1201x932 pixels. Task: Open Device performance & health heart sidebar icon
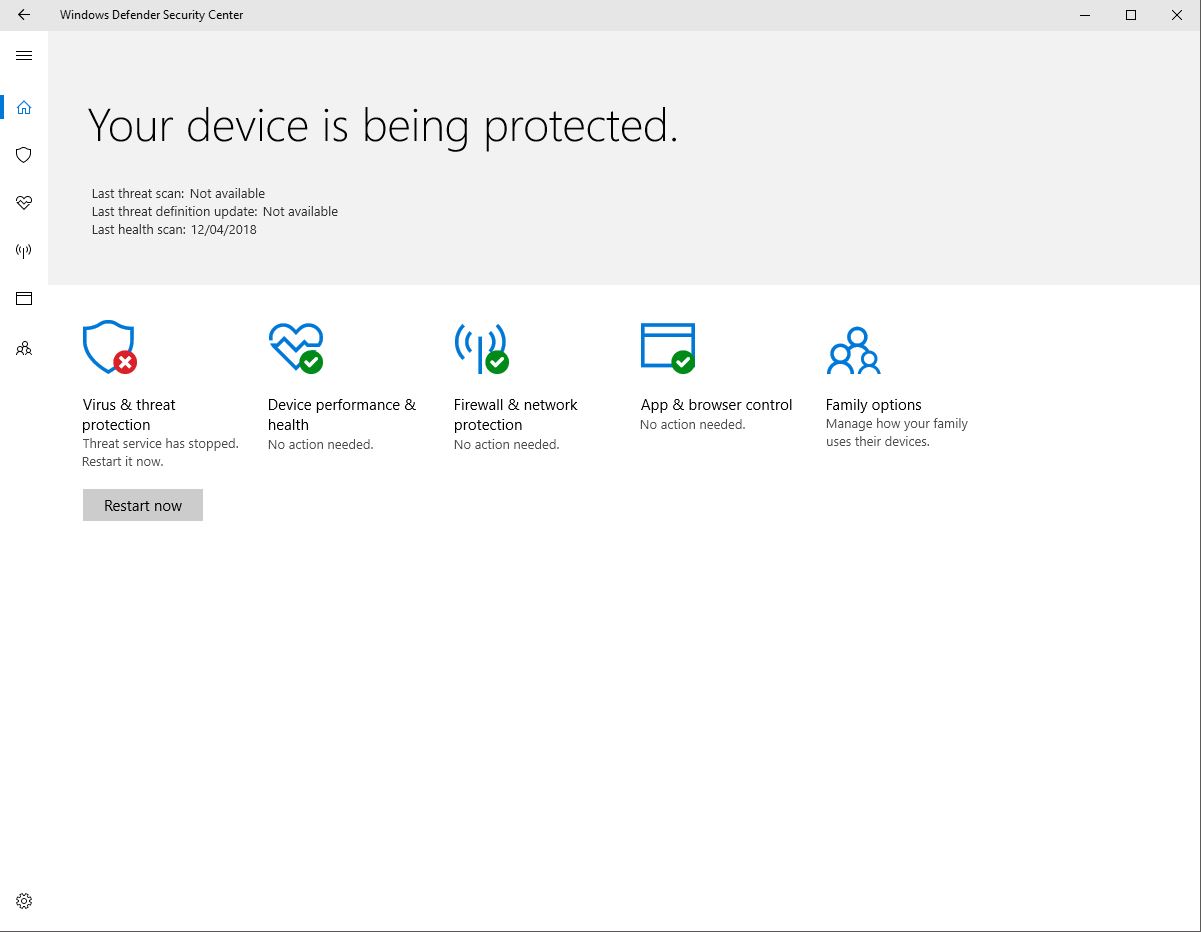pyautogui.click(x=24, y=203)
